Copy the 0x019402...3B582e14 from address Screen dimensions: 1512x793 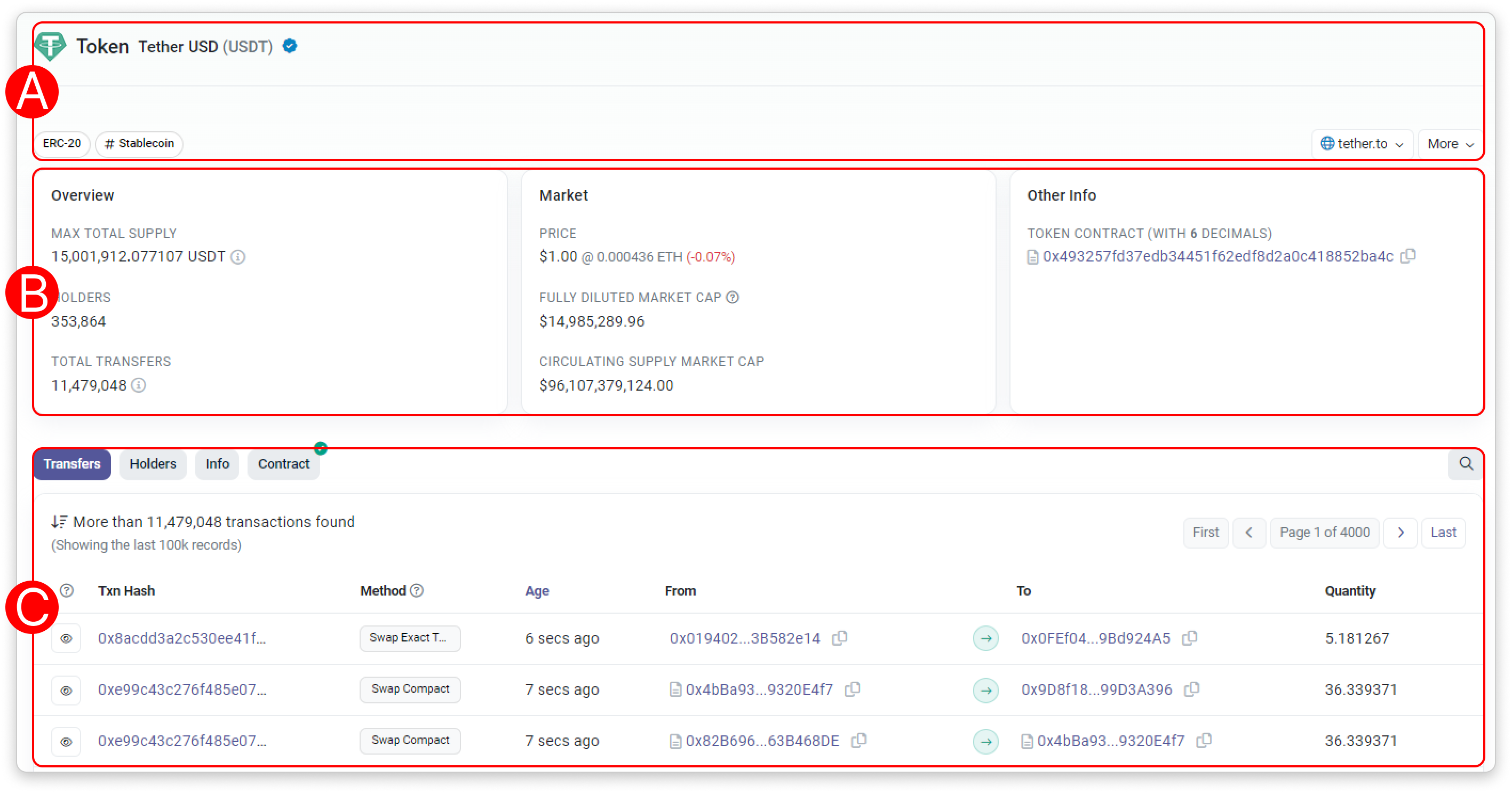(x=840, y=638)
